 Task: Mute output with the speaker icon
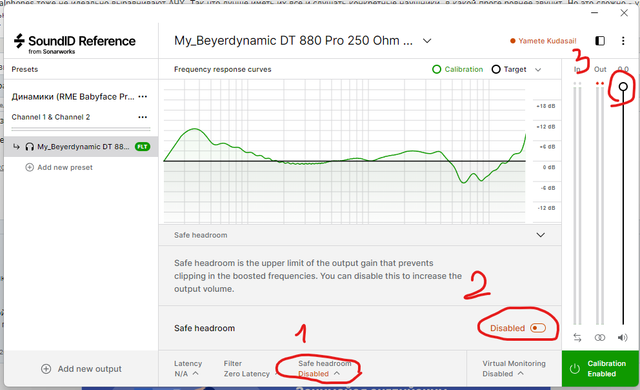[622, 337]
